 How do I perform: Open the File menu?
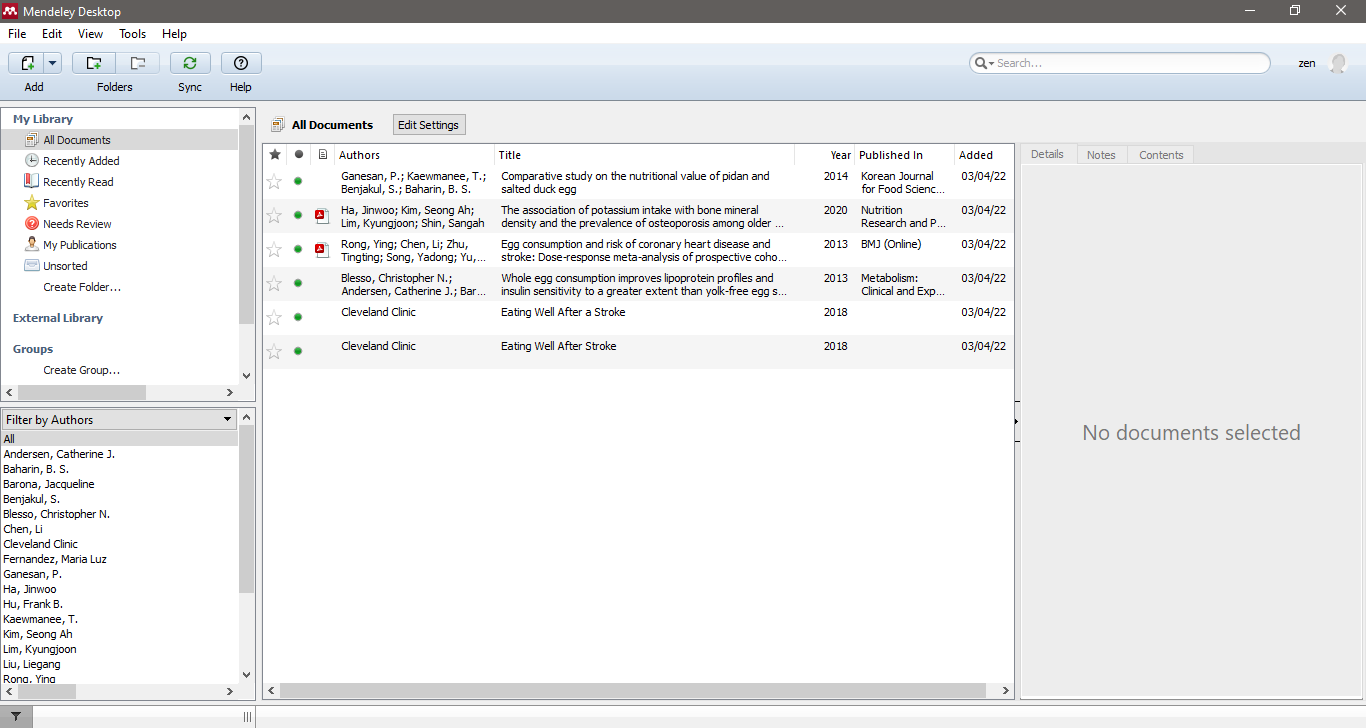click(17, 34)
